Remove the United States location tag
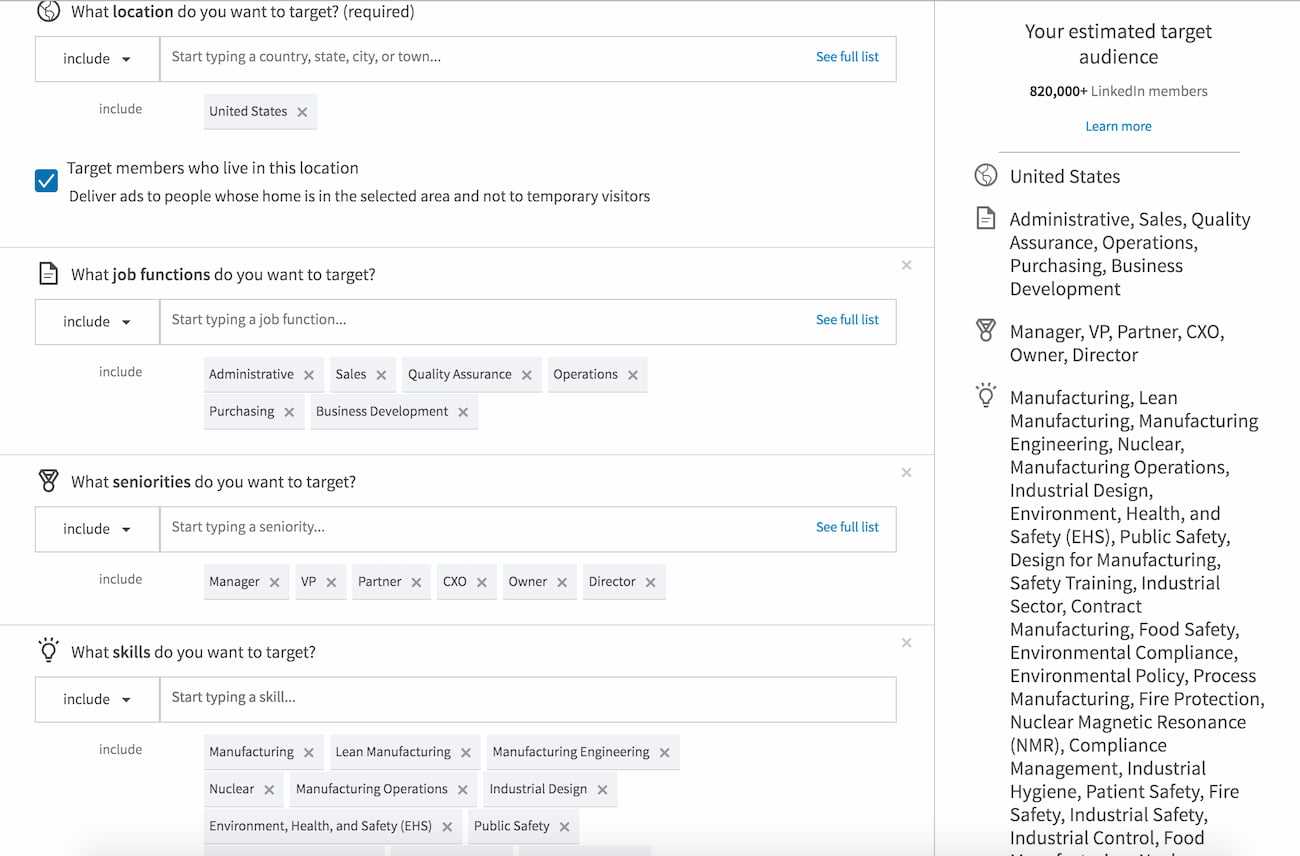1300x856 pixels. (x=302, y=112)
